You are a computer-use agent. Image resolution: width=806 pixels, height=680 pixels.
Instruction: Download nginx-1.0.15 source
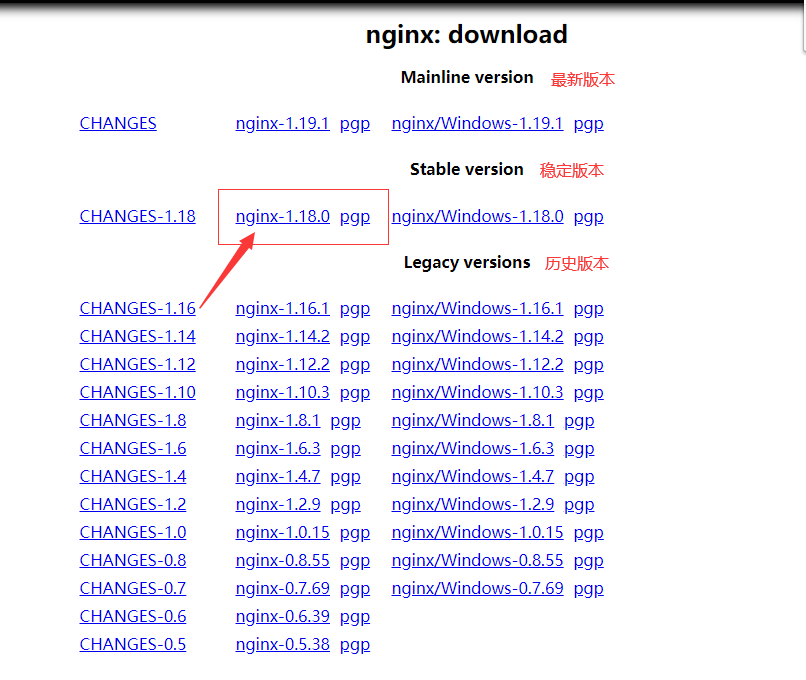pos(282,532)
